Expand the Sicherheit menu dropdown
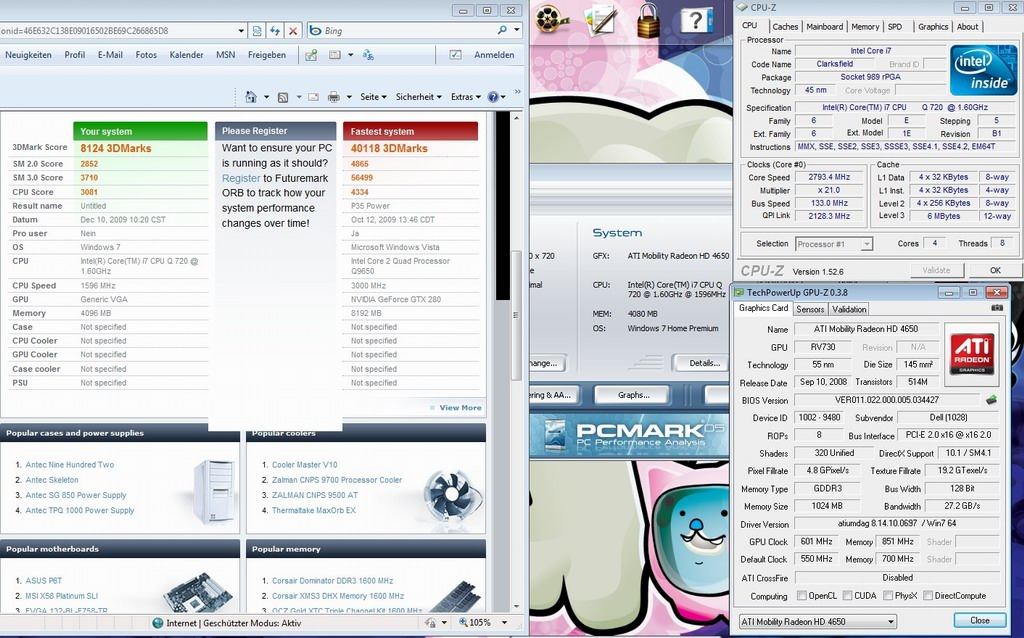This screenshot has height=638, width=1024. click(x=419, y=97)
